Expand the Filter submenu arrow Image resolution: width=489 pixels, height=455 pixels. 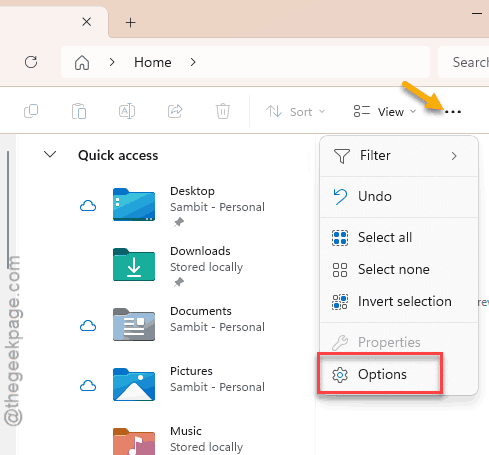454,156
